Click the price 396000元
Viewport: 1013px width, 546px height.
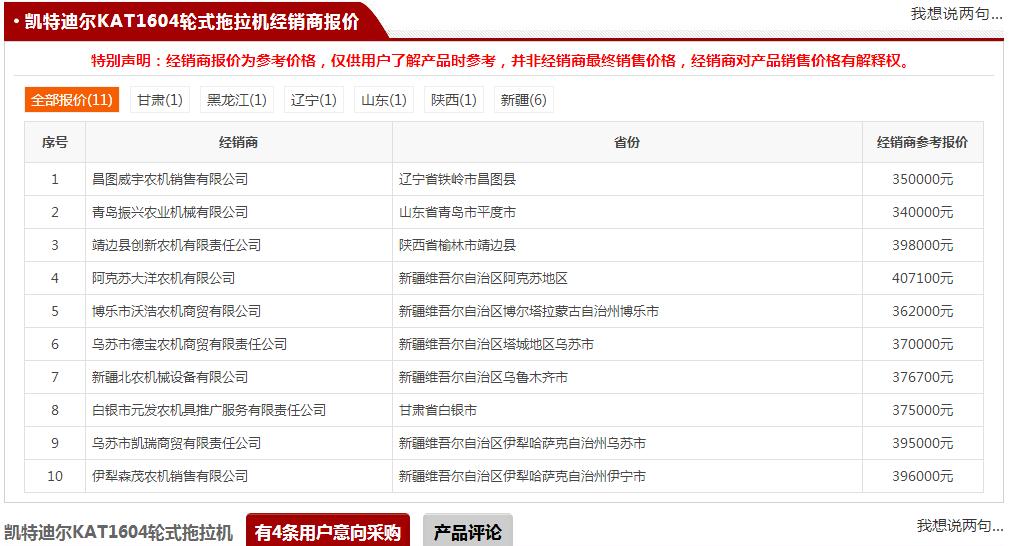click(x=923, y=476)
